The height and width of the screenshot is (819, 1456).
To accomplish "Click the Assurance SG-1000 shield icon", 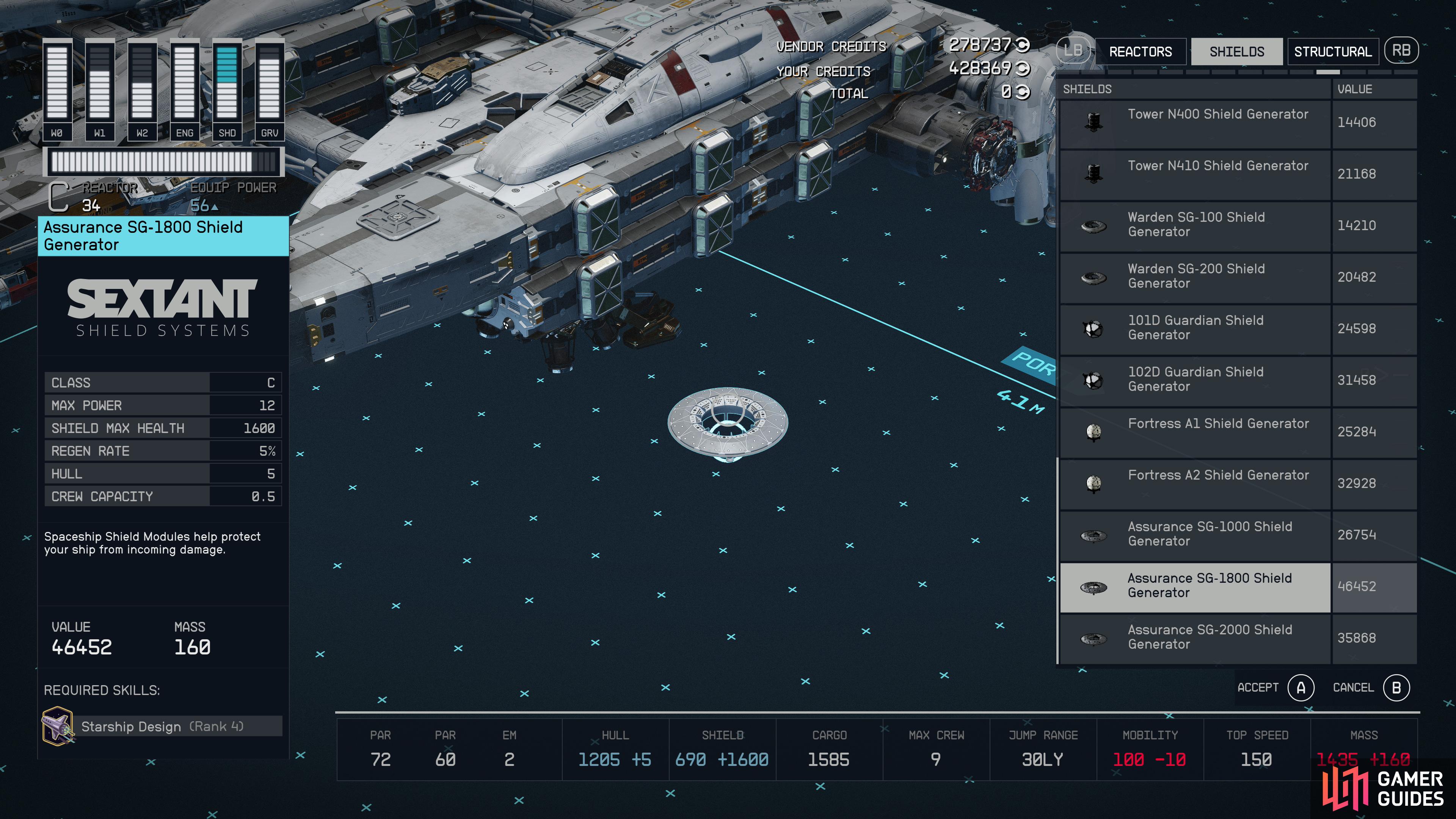I will [1094, 536].
